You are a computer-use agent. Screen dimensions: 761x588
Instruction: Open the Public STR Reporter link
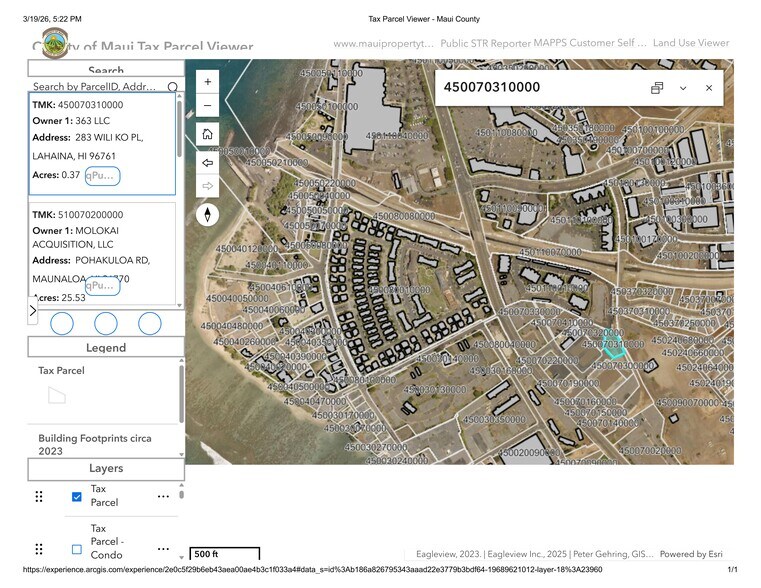(x=485, y=43)
